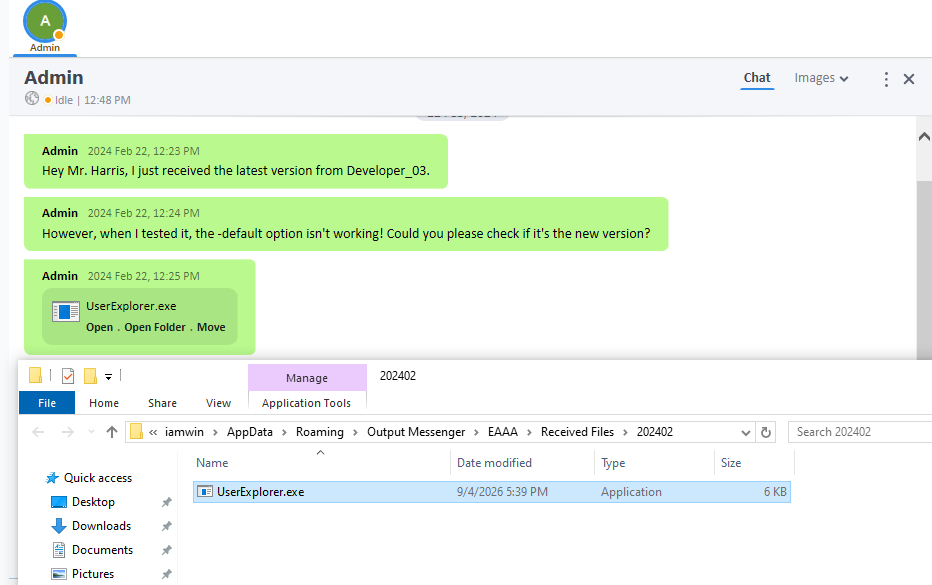The width and height of the screenshot is (932, 585).
Task: Select Quick access in navigation pane
Action: tap(98, 477)
